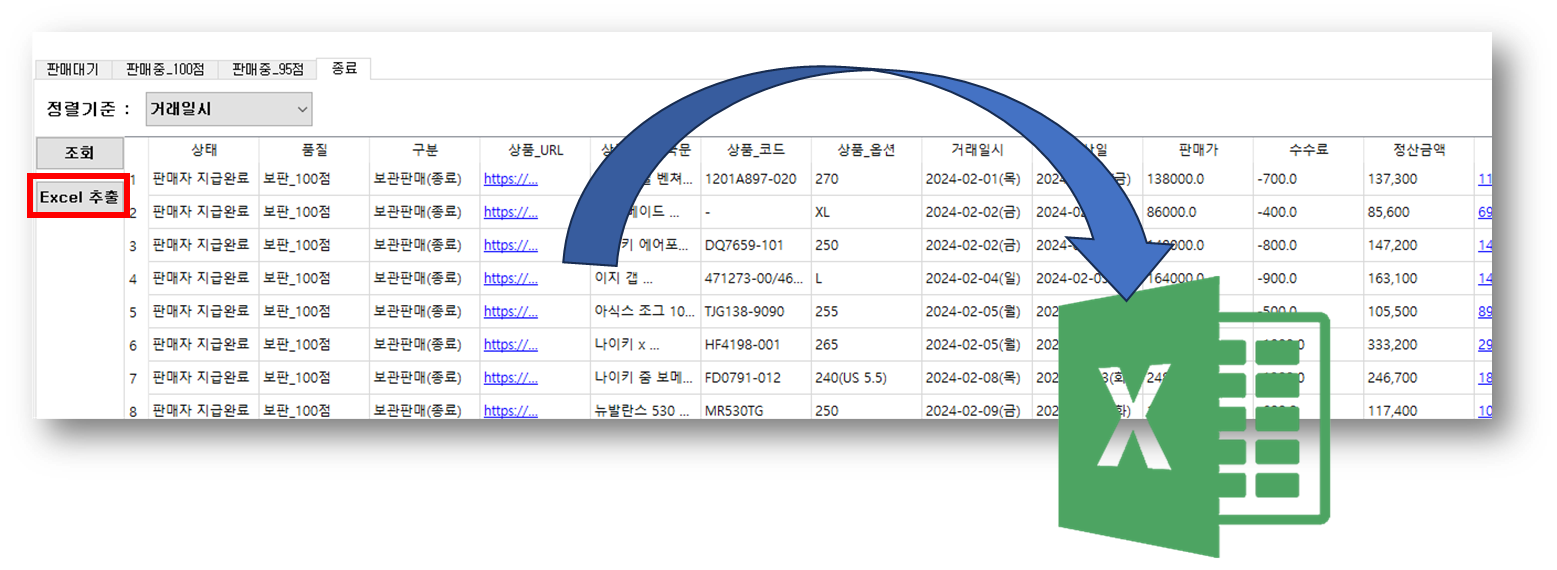
Task: Sort by the 거래일시 column header
Action: (977, 150)
